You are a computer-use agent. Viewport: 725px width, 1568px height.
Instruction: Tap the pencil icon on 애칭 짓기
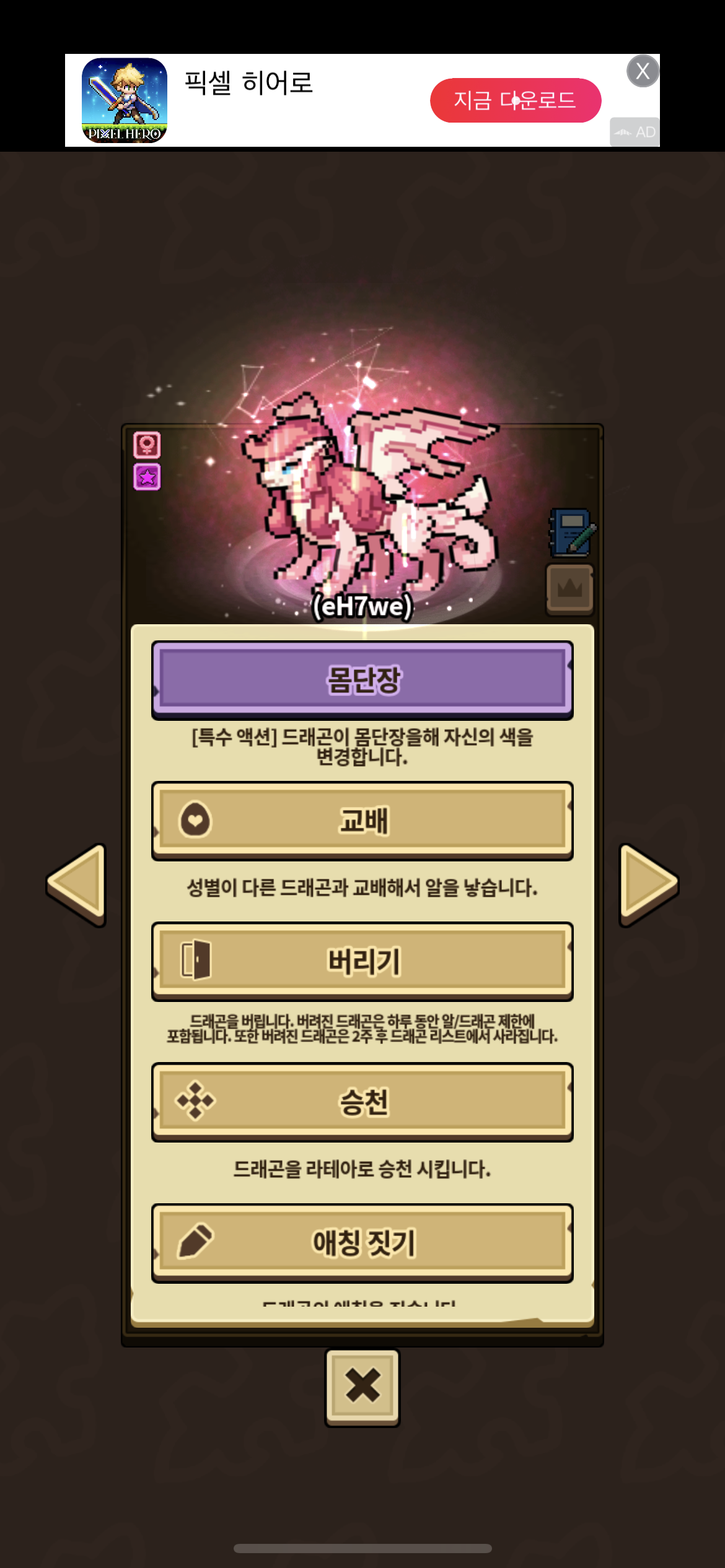tap(195, 1241)
